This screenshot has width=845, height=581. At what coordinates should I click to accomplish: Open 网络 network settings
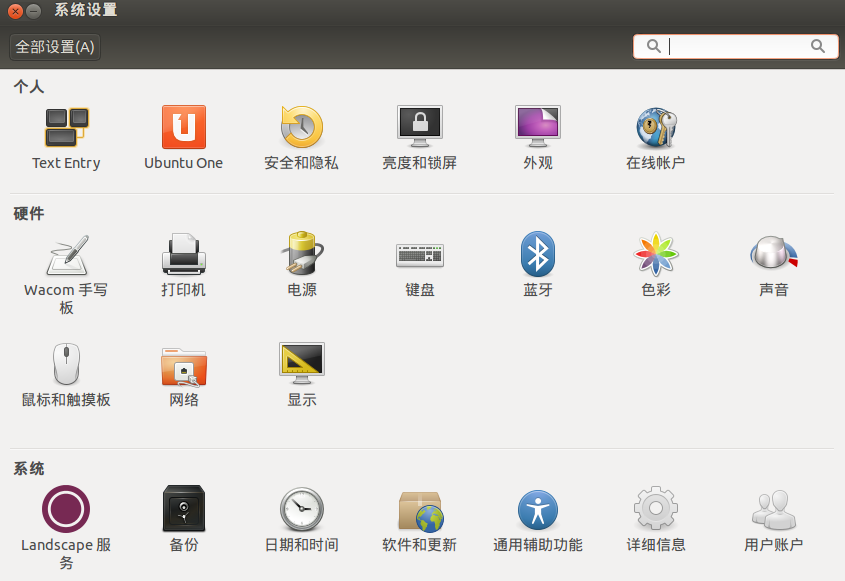(x=184, y=375)
